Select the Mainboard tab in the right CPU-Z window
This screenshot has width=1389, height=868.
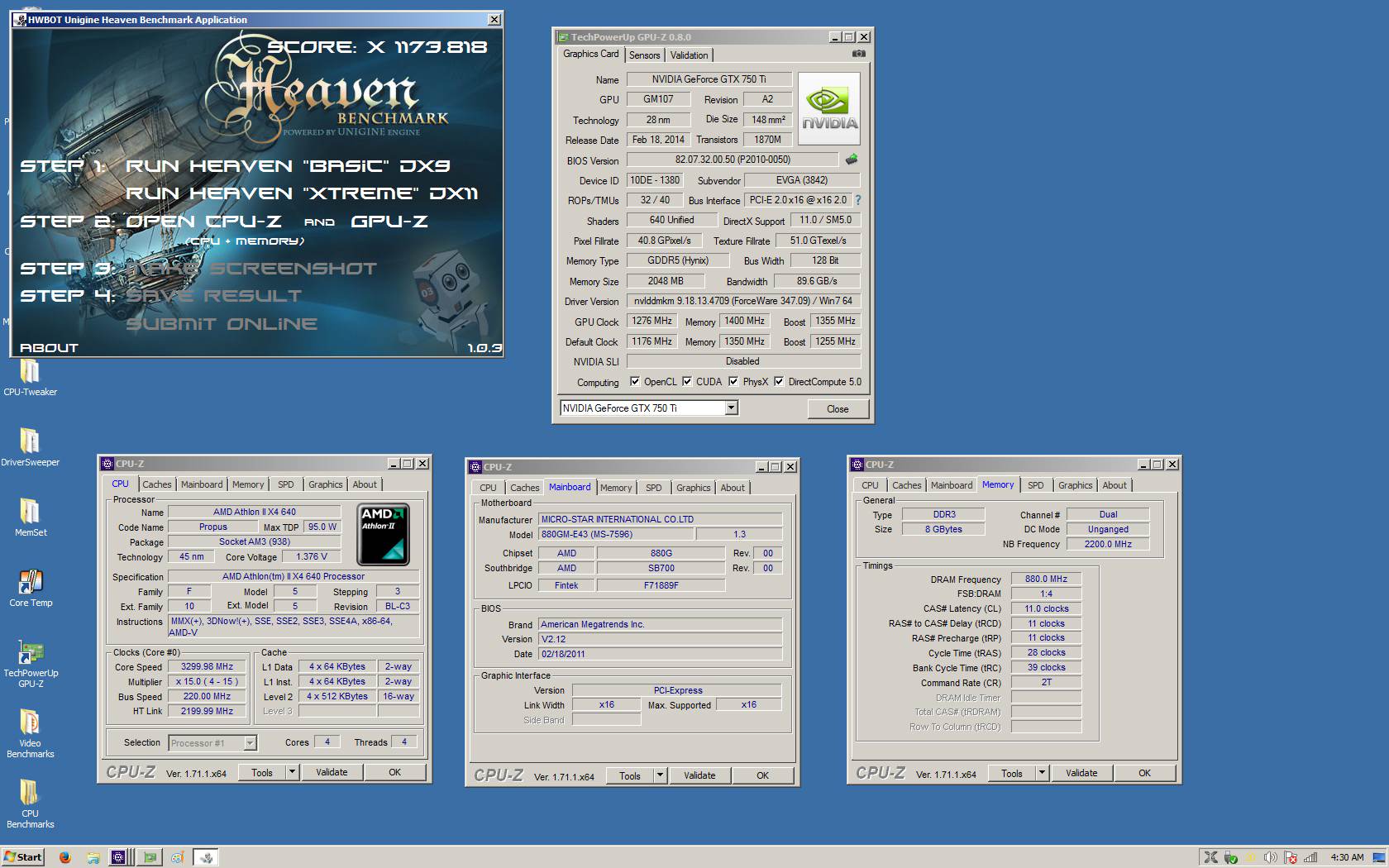pyautogui.click(x=952, y=485)
